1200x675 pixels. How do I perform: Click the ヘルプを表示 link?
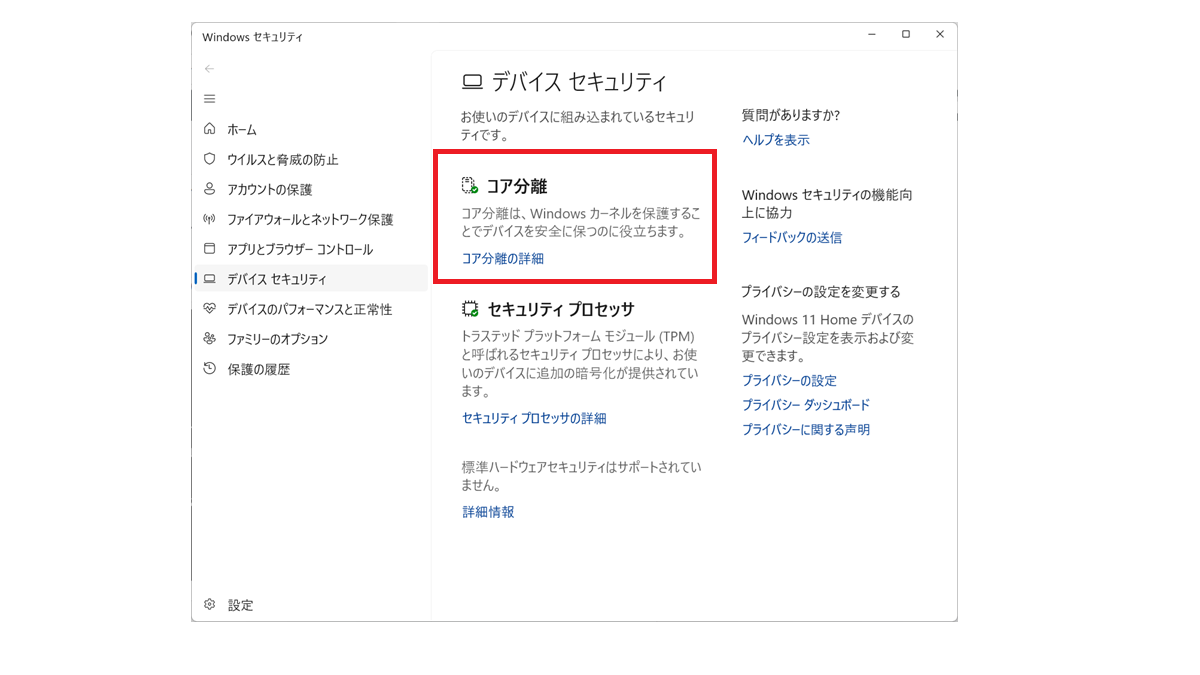tap(776, 140)
